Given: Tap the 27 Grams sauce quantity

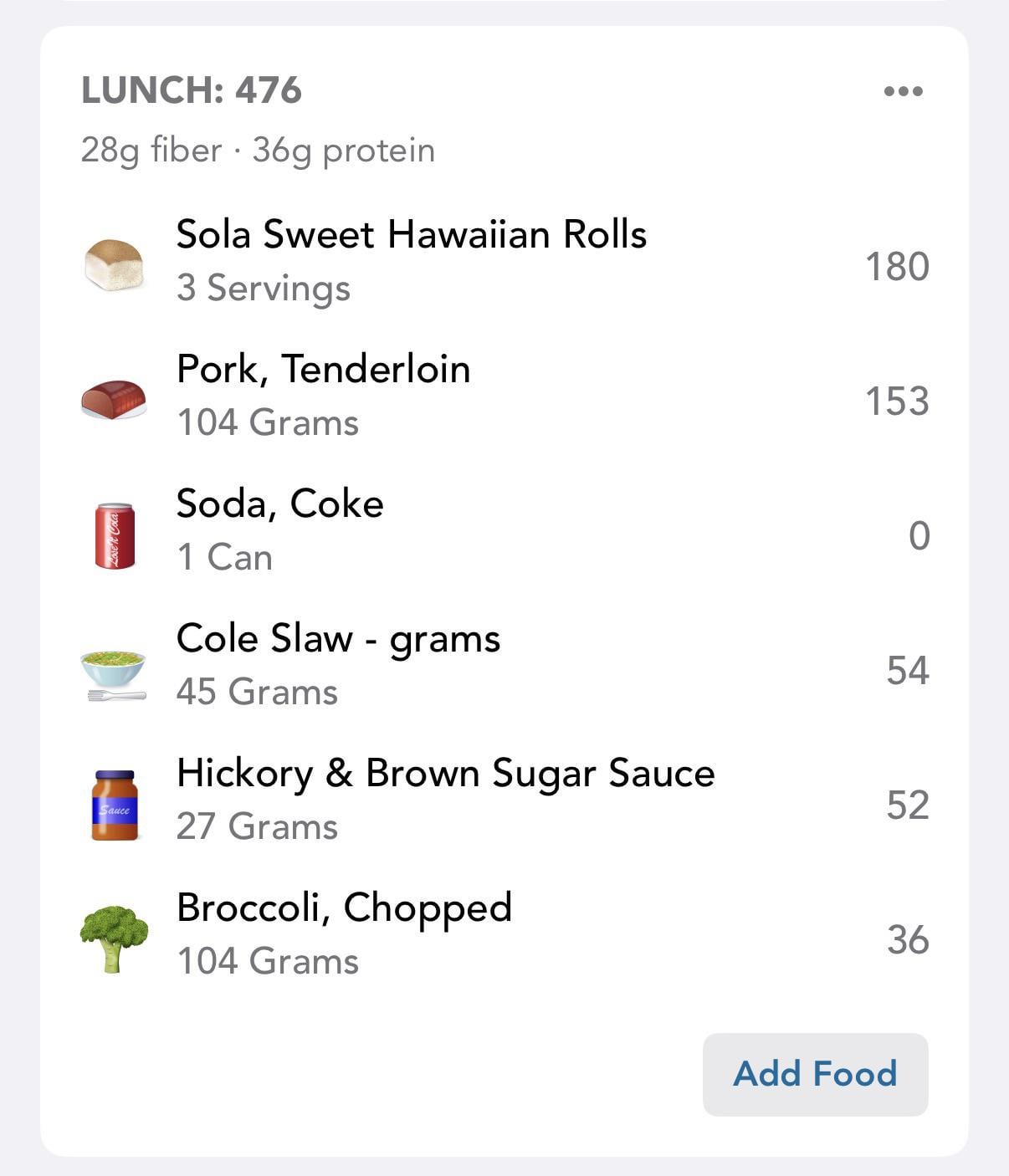Looking at the screenshot, I should pos(257,827).
